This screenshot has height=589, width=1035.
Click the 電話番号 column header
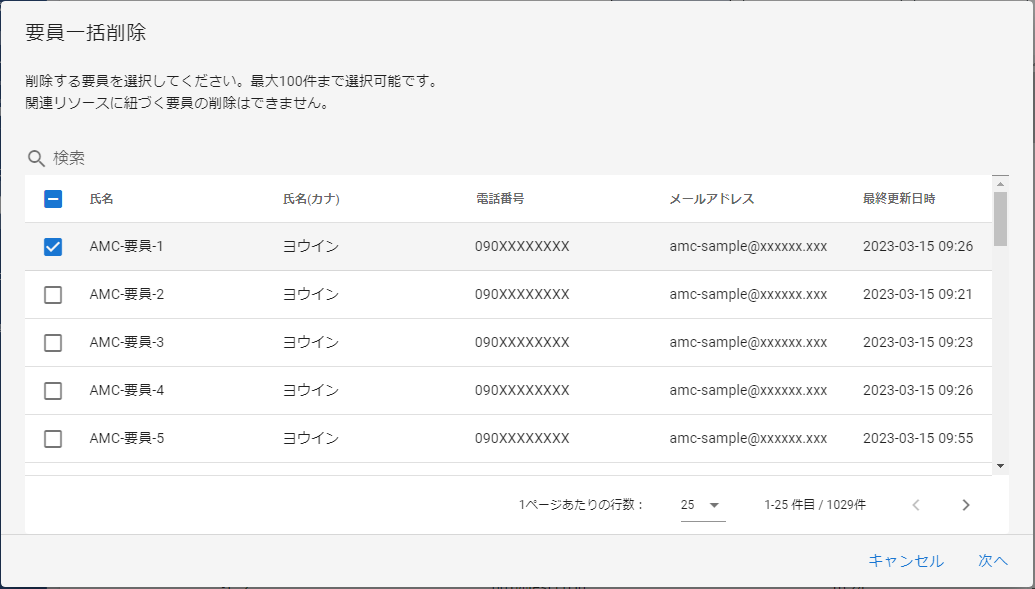[500, 199]
